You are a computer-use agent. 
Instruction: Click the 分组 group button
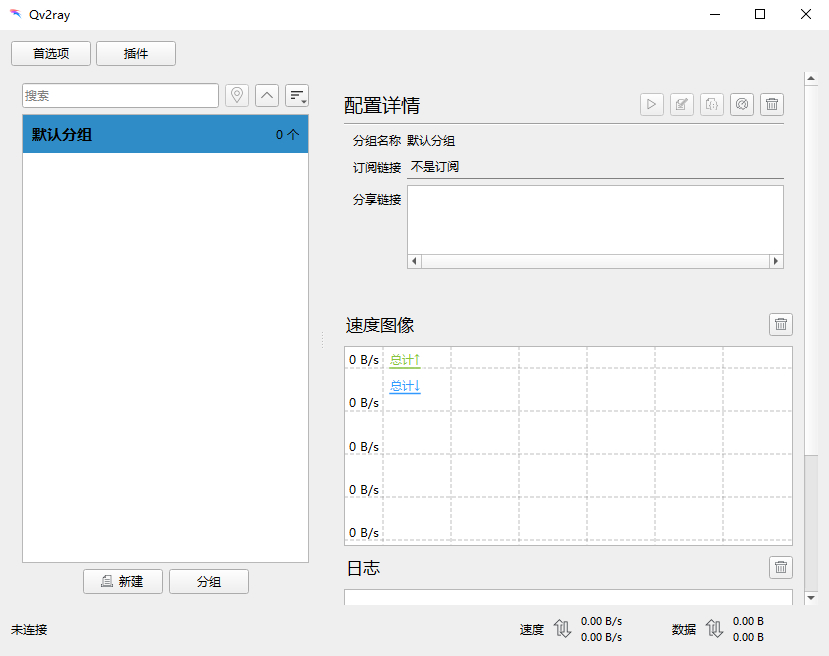pos(209,581)
